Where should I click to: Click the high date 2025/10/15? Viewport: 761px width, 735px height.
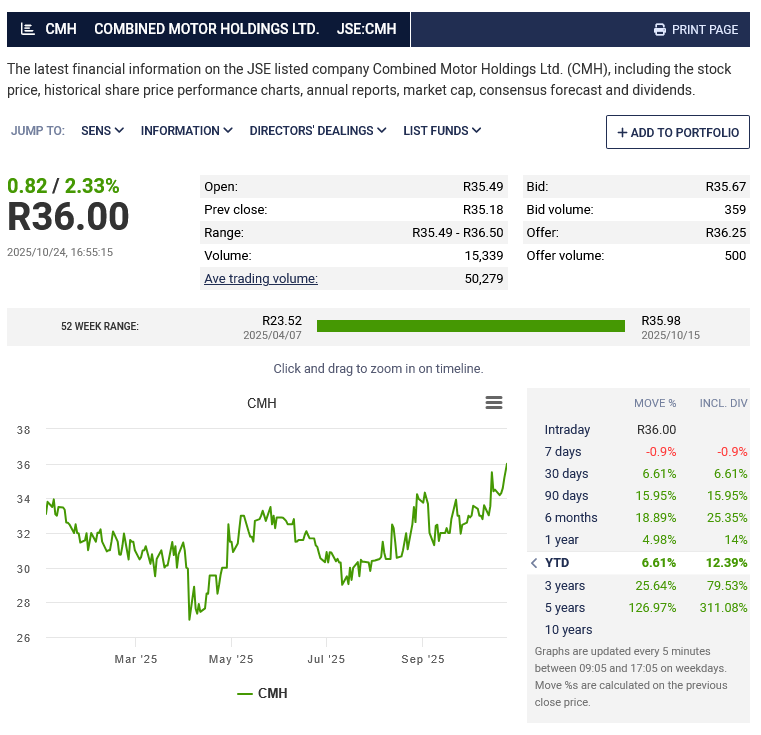click(671, 335)
